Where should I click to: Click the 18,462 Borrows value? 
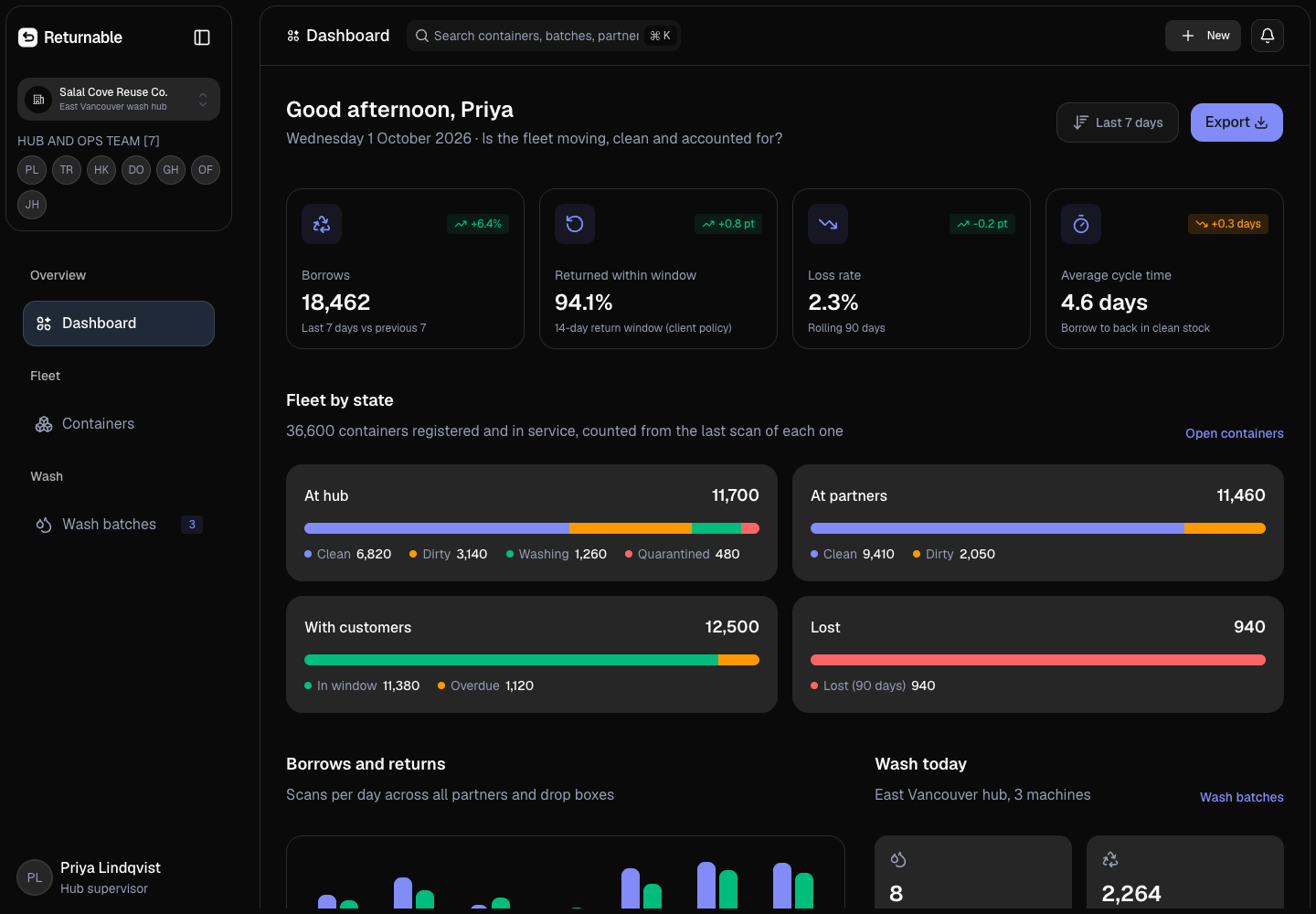pyautogui.click(x=336, y=303)
